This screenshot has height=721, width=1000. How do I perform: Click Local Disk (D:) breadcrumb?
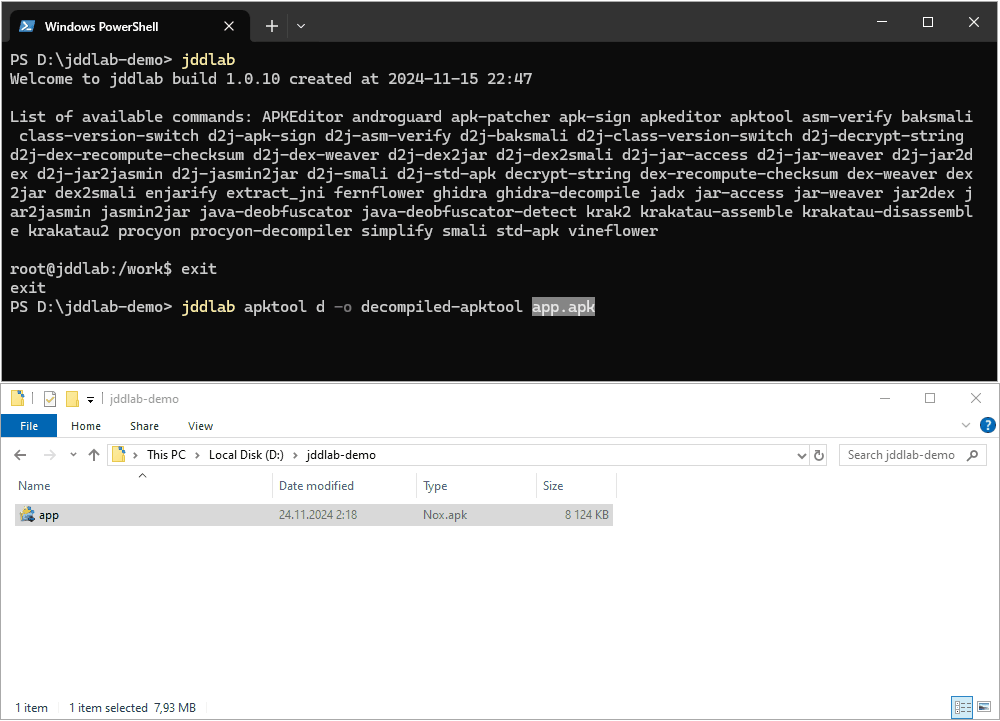pyautogui.click(x=246, y=455)
